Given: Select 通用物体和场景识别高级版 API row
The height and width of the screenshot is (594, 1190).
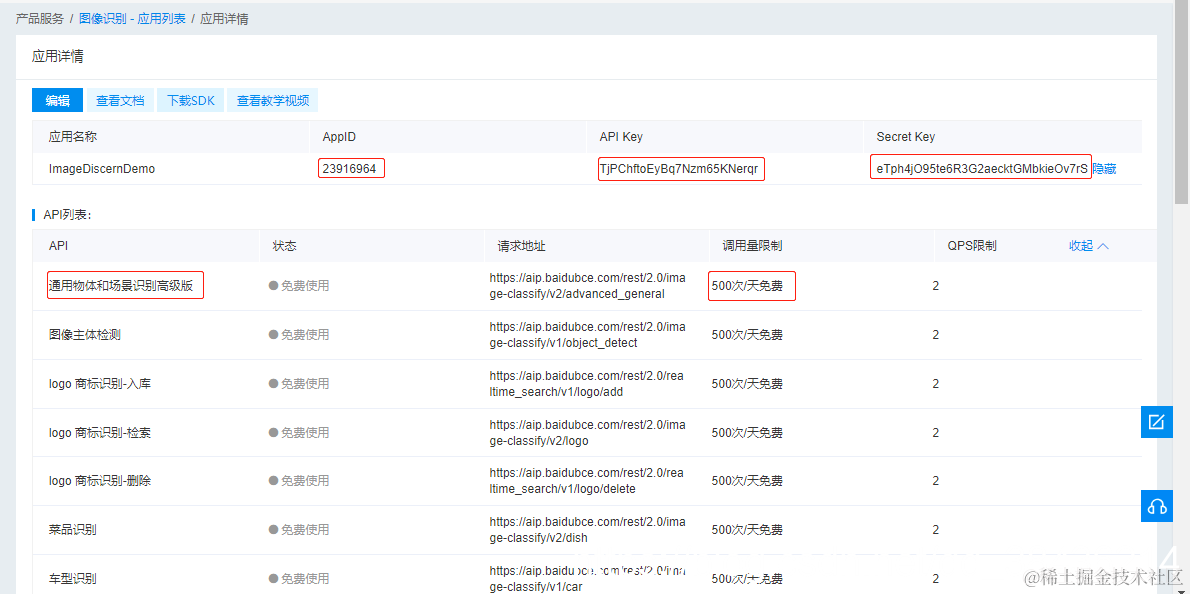Looking at the screenshot, I should pyautogui.click(x=587, y=286).
